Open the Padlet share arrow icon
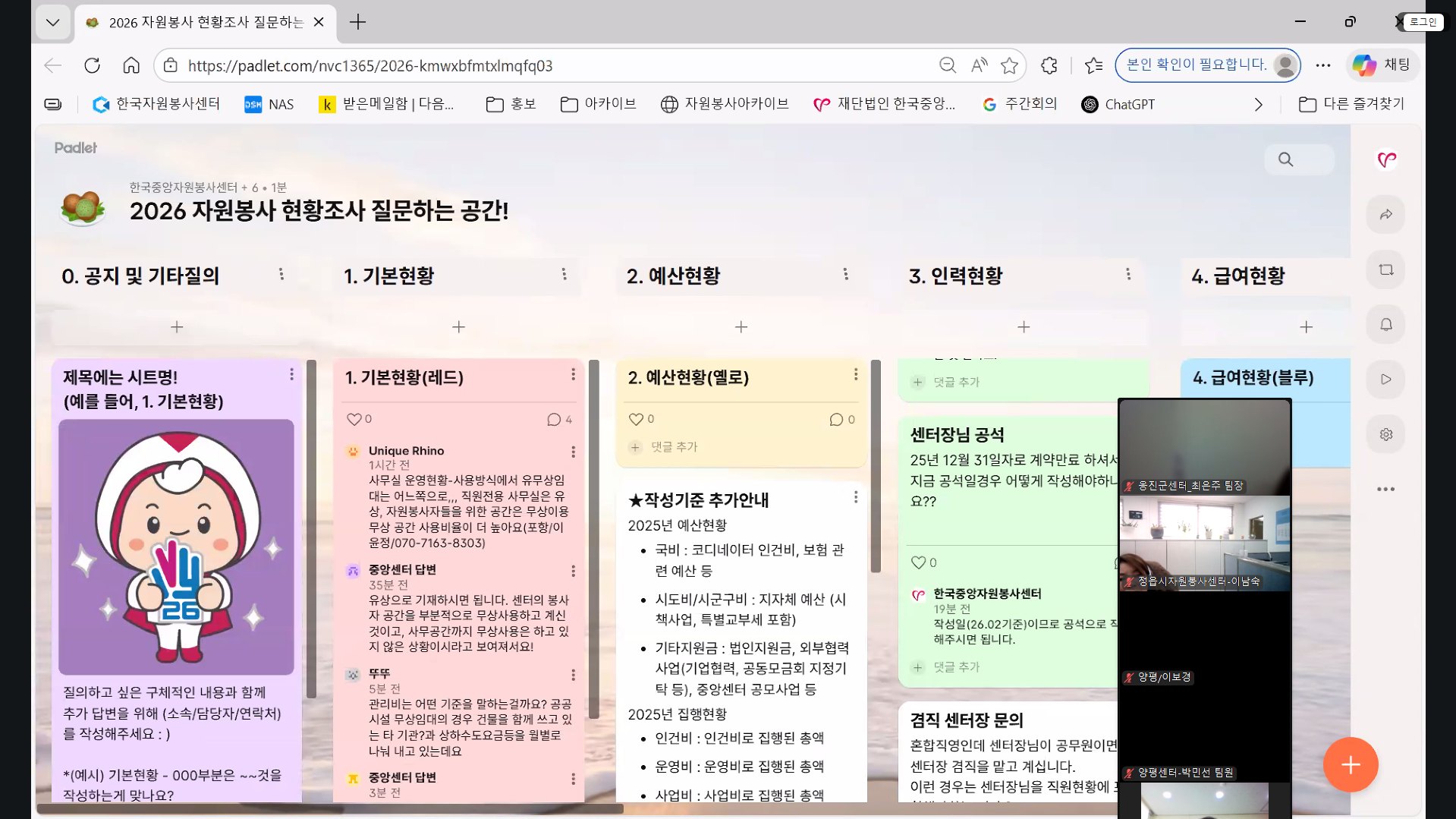 click(1385, 215)
